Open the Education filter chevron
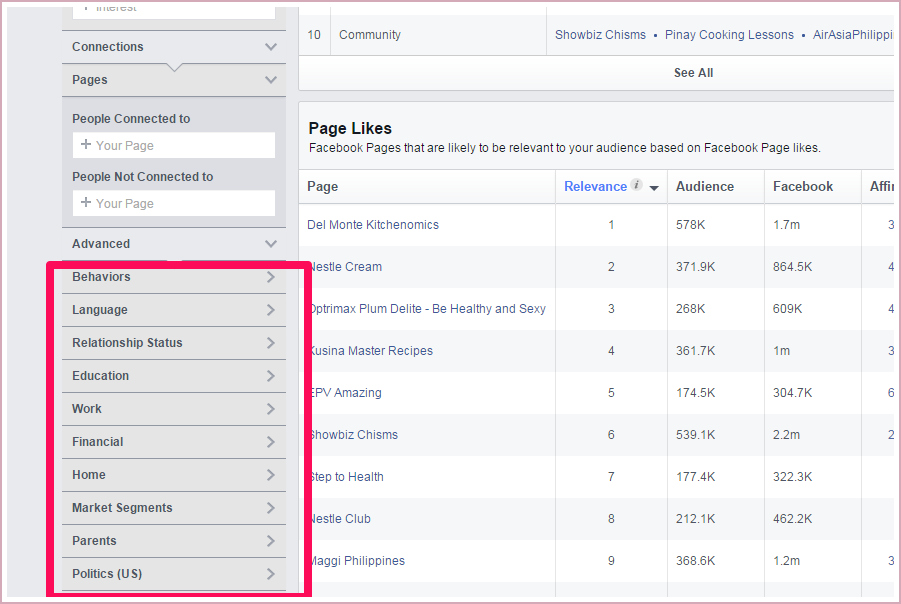Image resolution: width=901 pixels, height=604 pixels. point(270,376)
